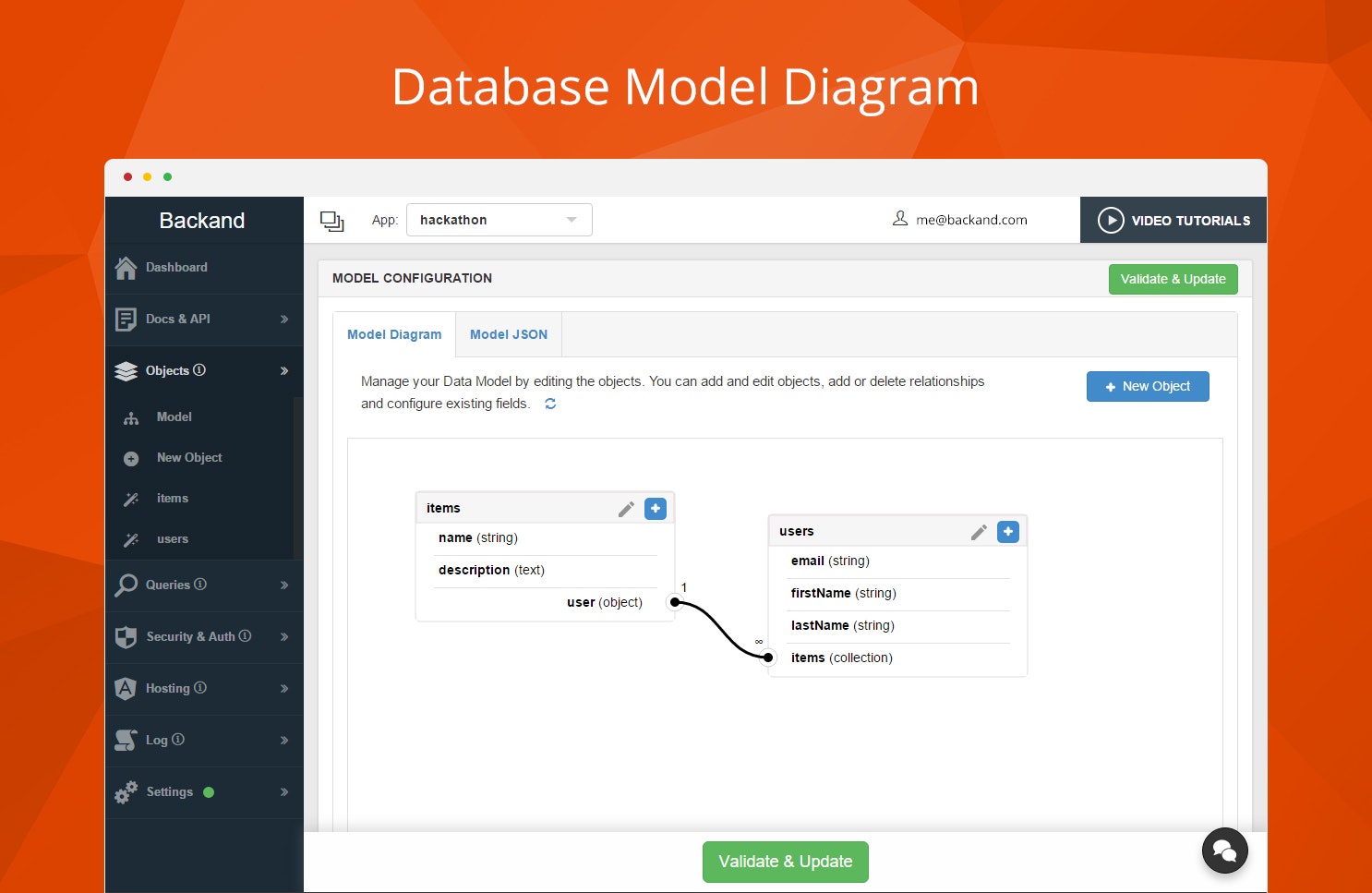Edit the items object with pencil icon
Viewport: 1372px width, 893px height.
626,509
